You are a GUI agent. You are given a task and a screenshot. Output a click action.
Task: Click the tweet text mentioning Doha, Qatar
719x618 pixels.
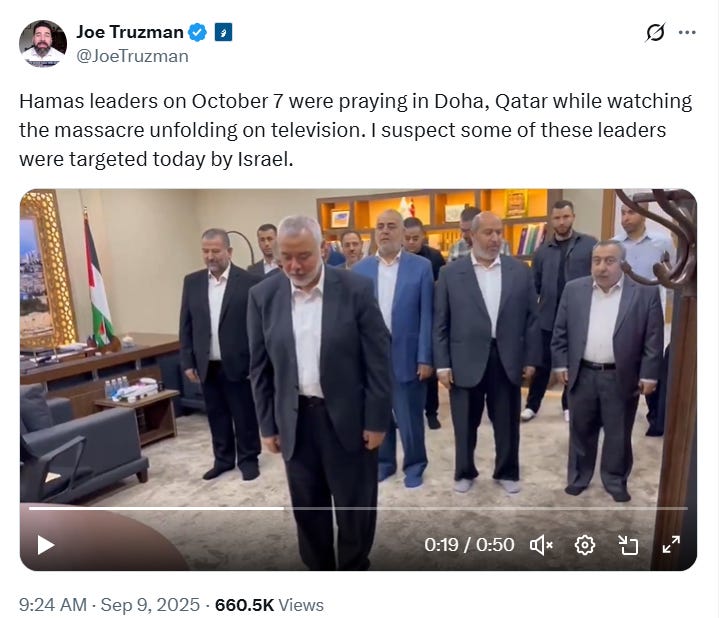491,101
